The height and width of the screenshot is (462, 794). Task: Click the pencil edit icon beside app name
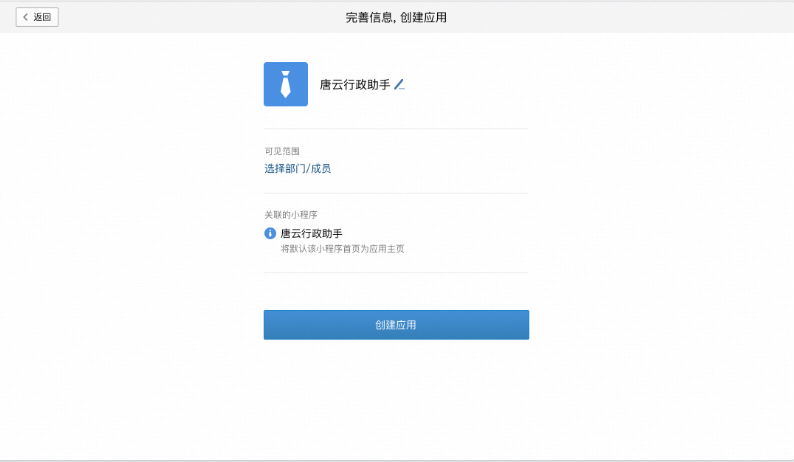pyautogui.click(x=399, y=85)
